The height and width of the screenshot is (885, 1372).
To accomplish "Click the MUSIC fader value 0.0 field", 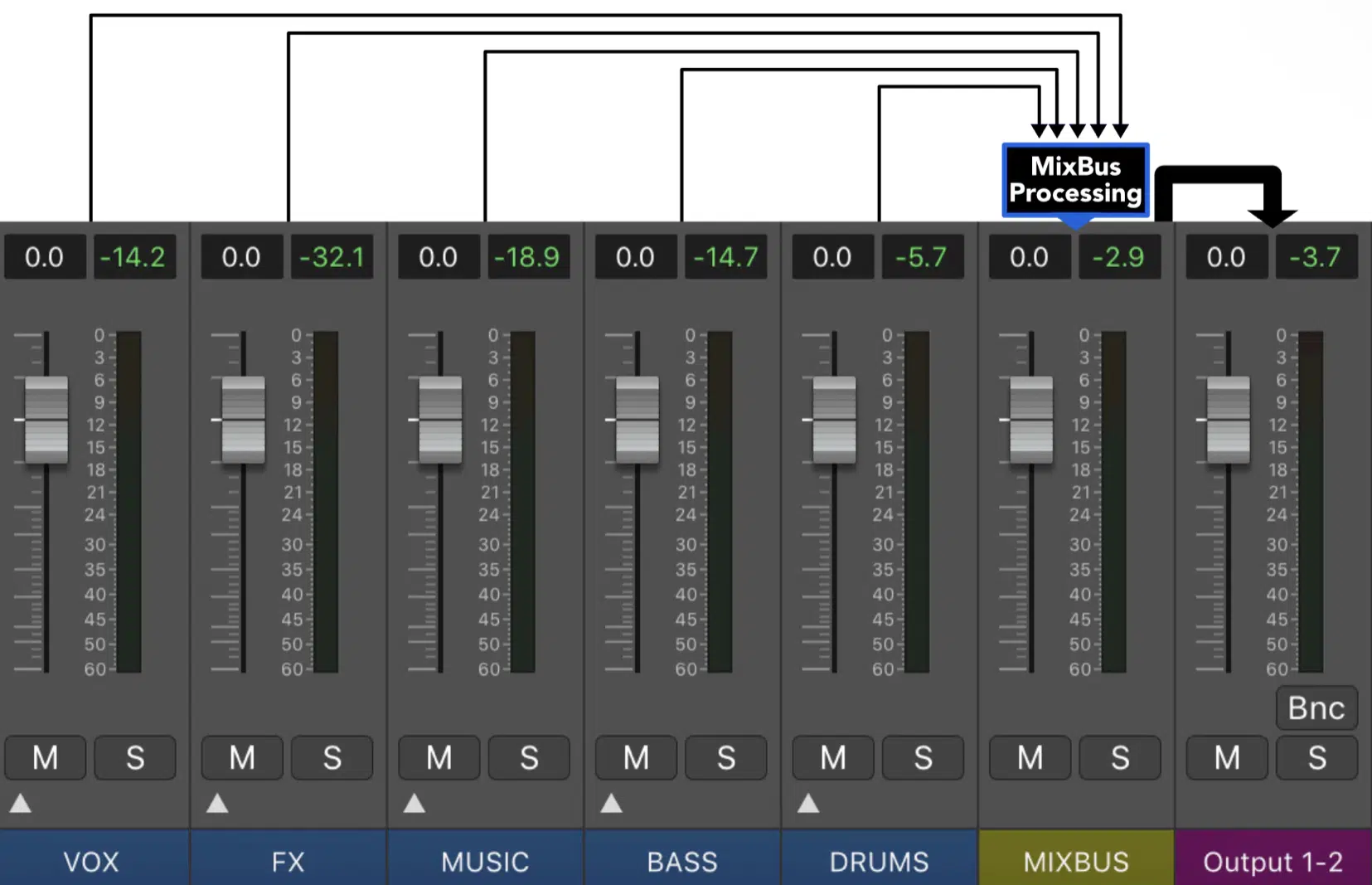I will (x=439, y=257).
